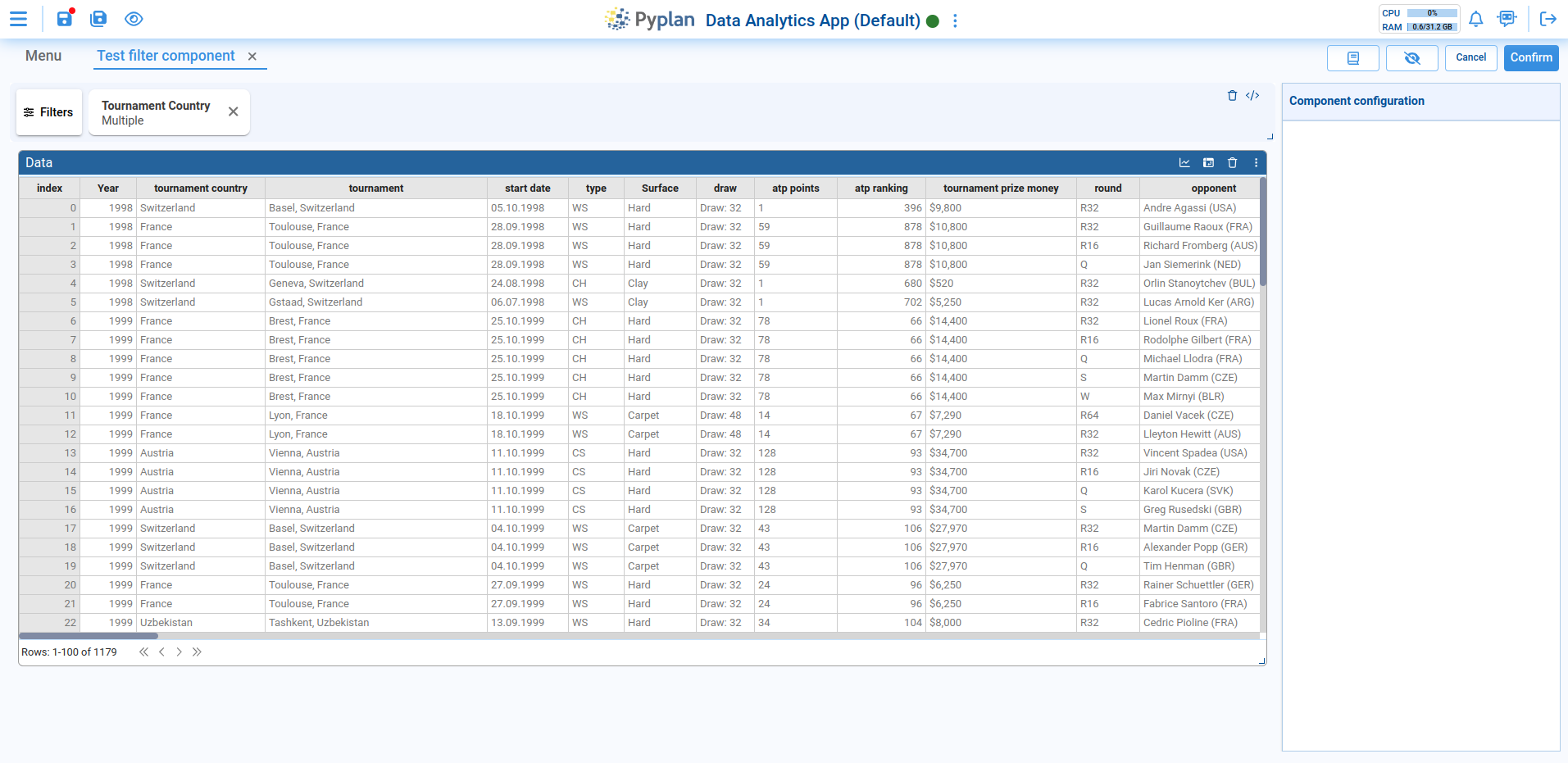The image size is (1568, 763).
Task: Click the table's horizontal scrollbar
Action: (89, 636)
